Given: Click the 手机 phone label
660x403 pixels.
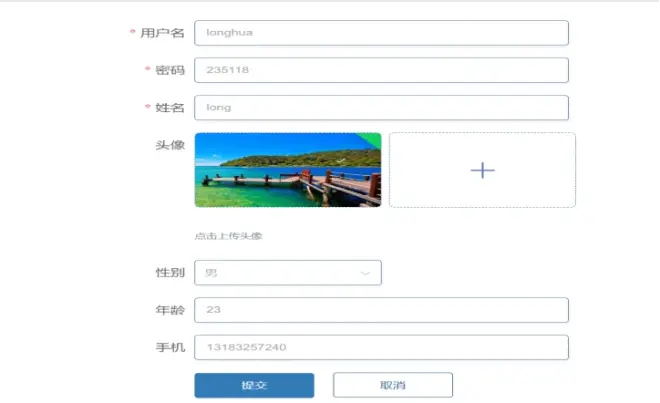Looking at the screenshot, I should [x=170, y=347].
